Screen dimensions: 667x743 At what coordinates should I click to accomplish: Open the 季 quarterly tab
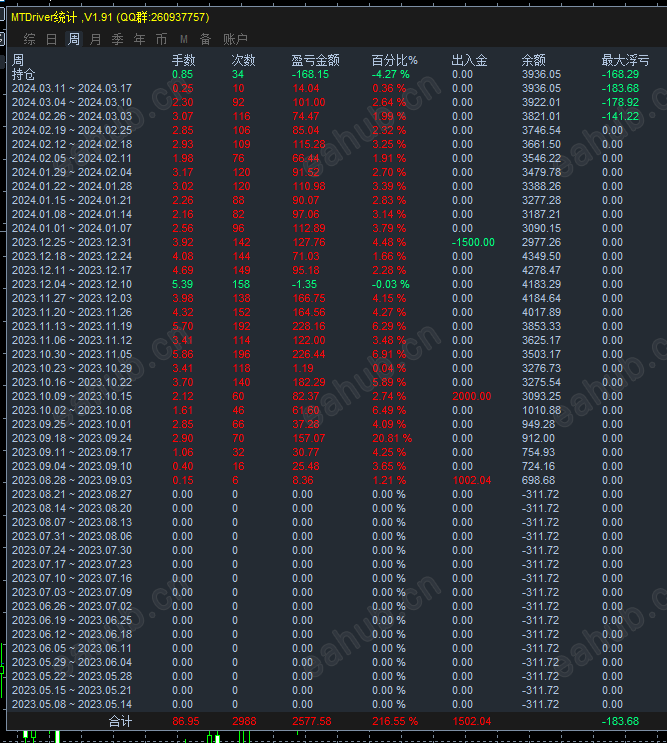tap(117, 39)
